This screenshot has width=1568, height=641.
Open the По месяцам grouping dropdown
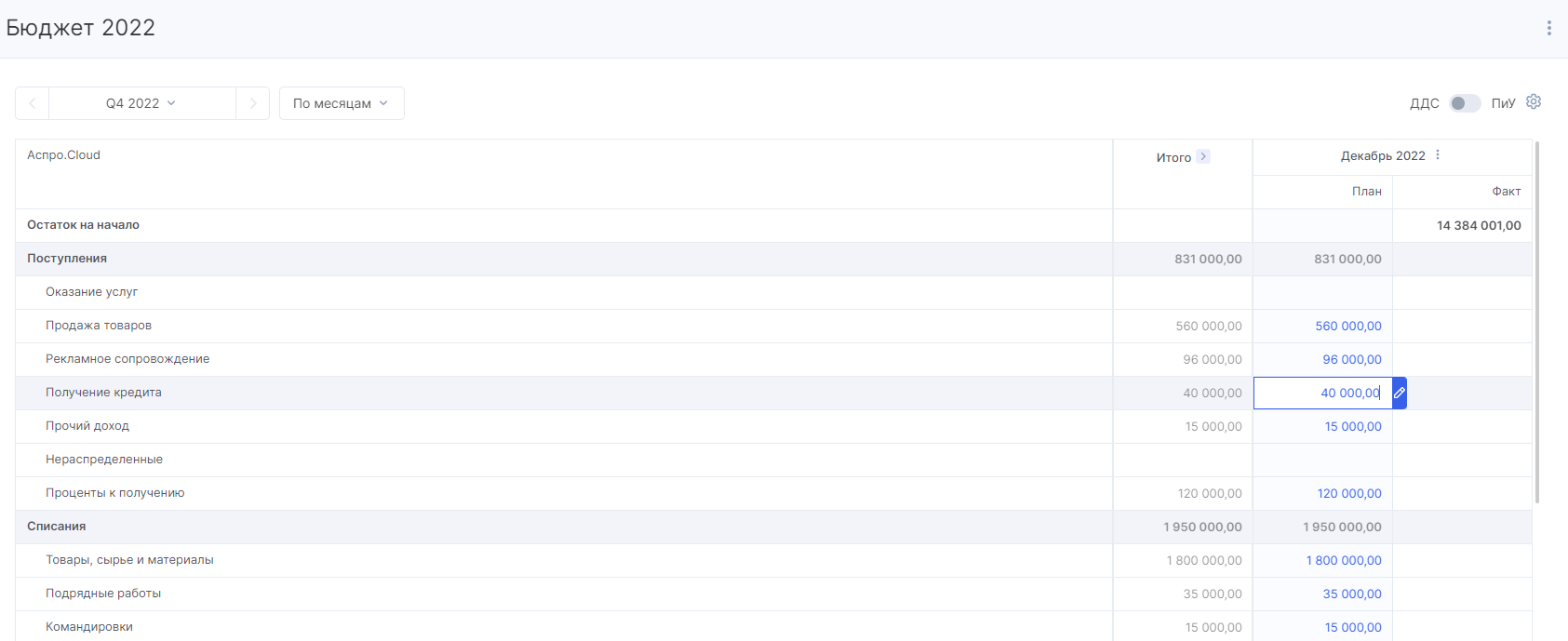342,103
